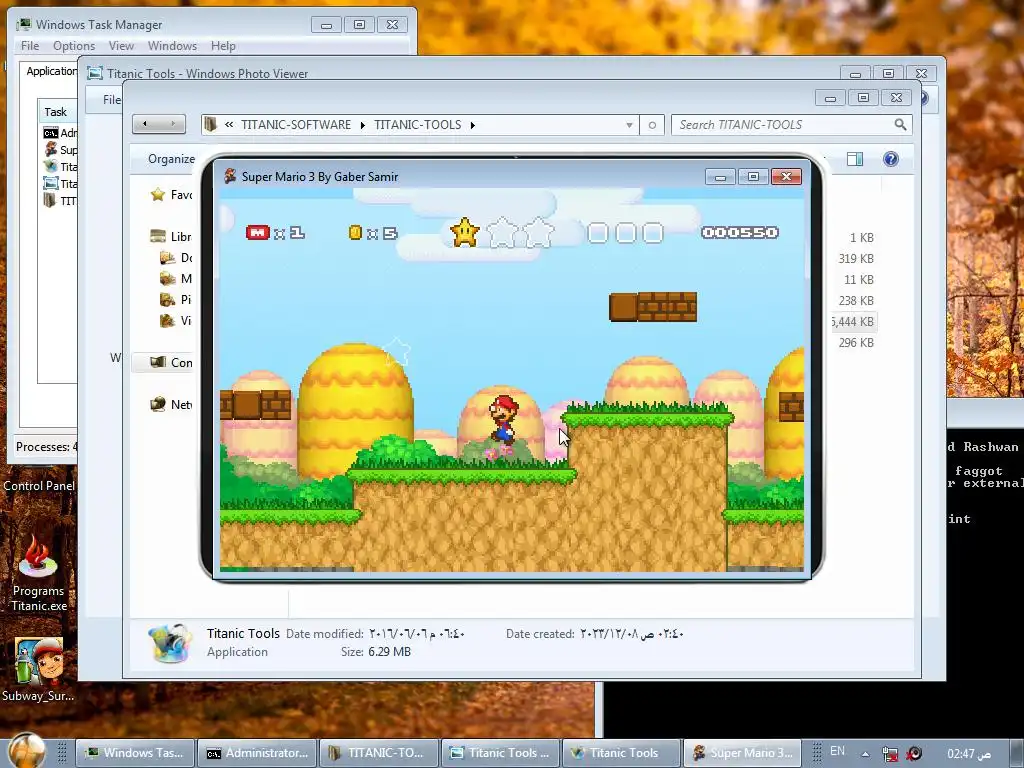The image size is (1024, 768).
Task: Switch to Titanic Tools Photo Viewer taskbar button
Action: (501, 753)
